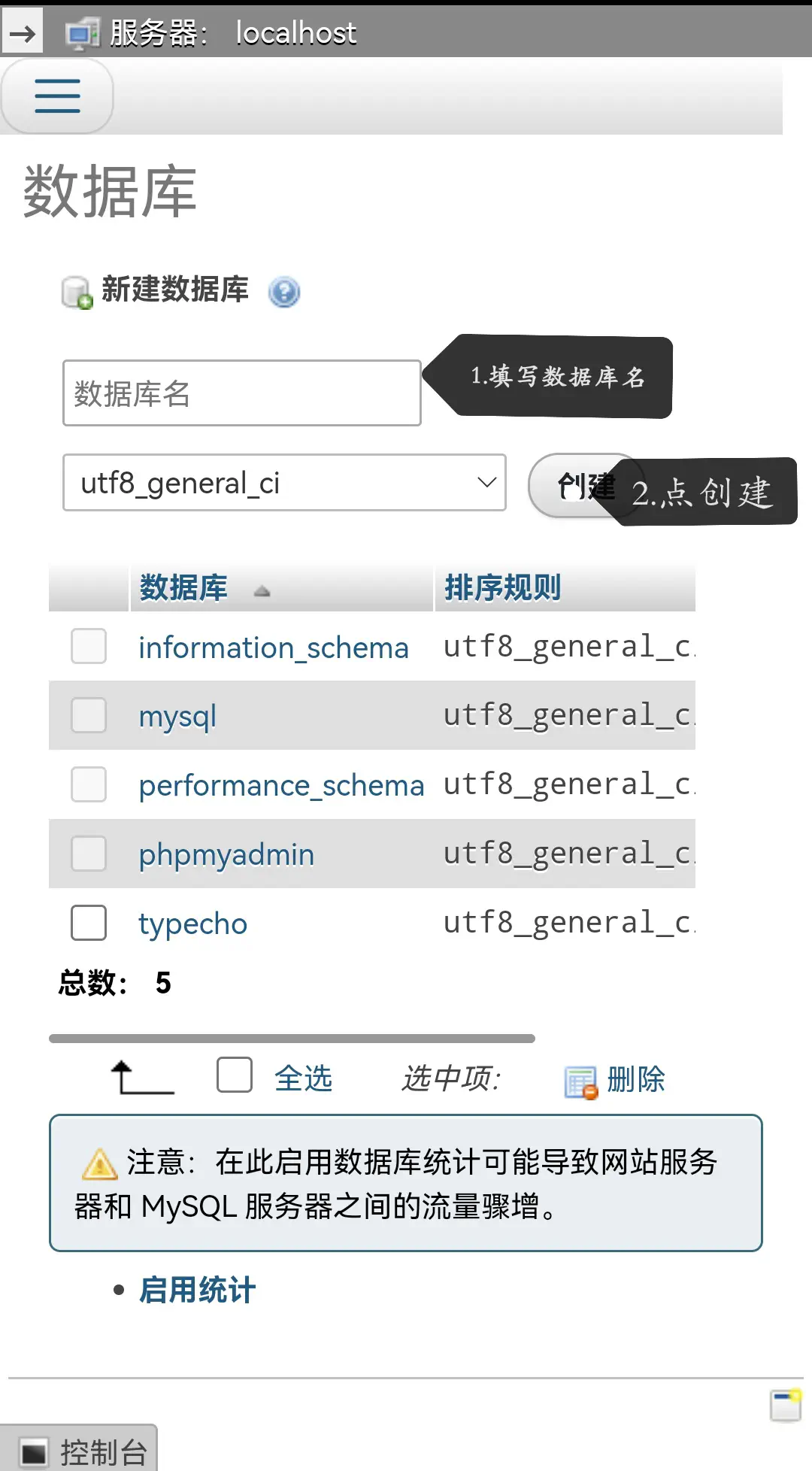Sort by the 数据库 column header
The image size is (812, 1471).
183,588
